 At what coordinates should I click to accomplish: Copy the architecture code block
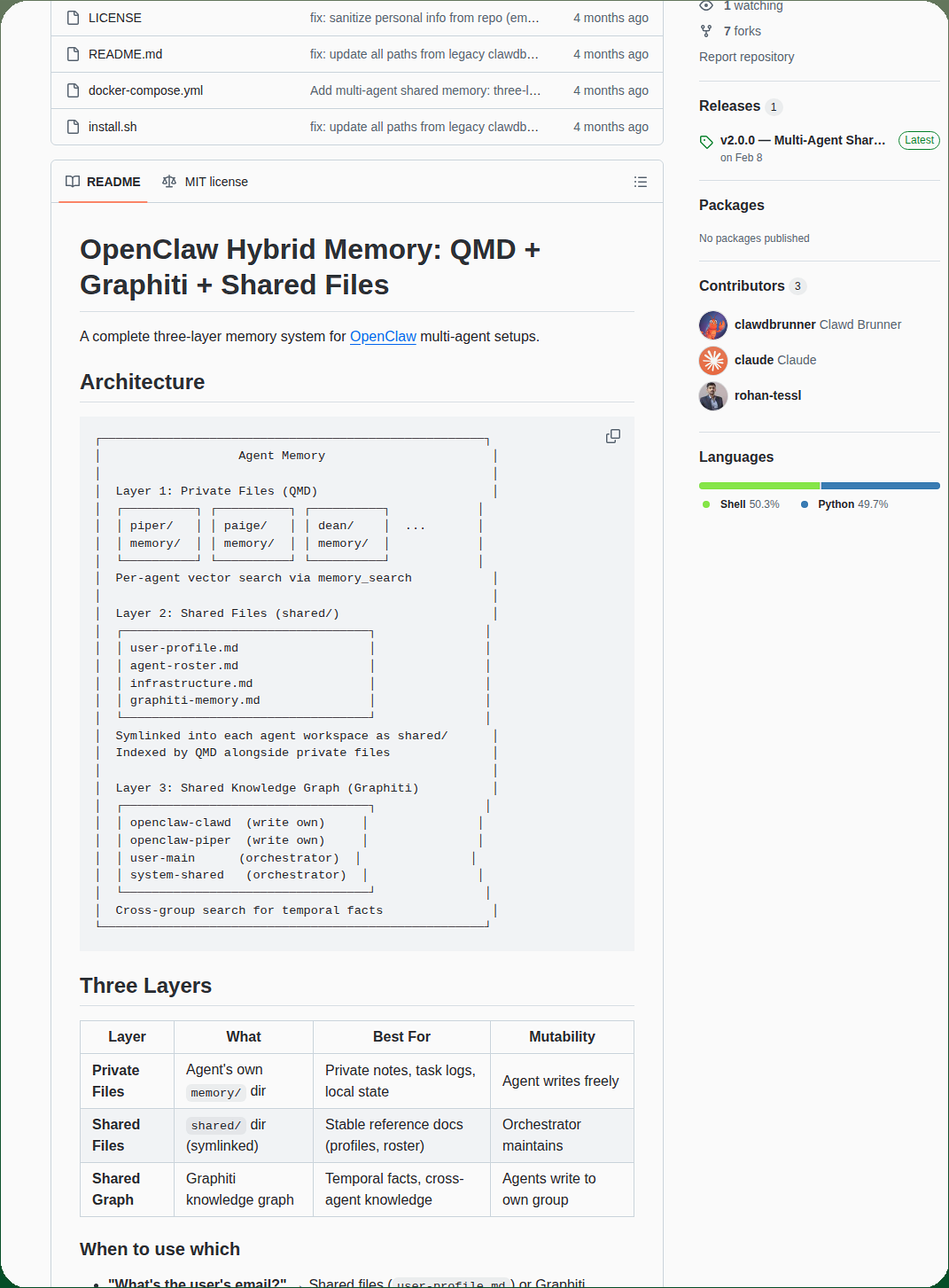612,436
